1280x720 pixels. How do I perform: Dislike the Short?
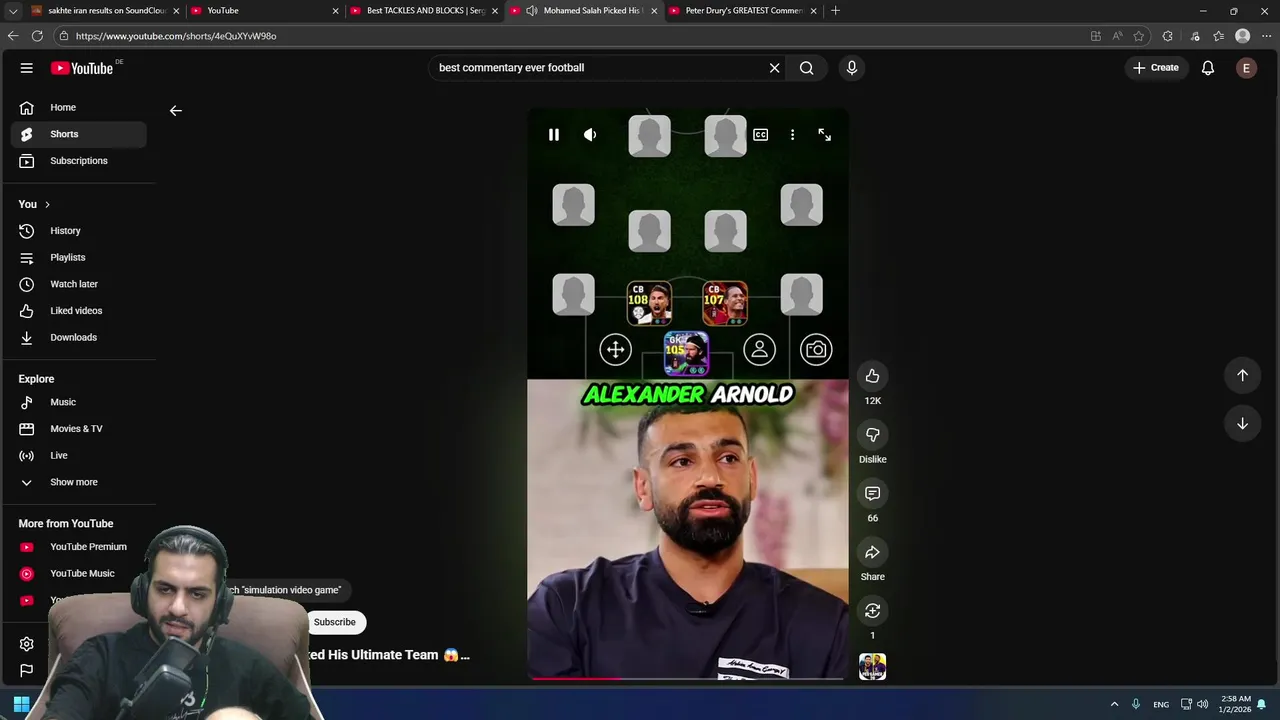873,435
